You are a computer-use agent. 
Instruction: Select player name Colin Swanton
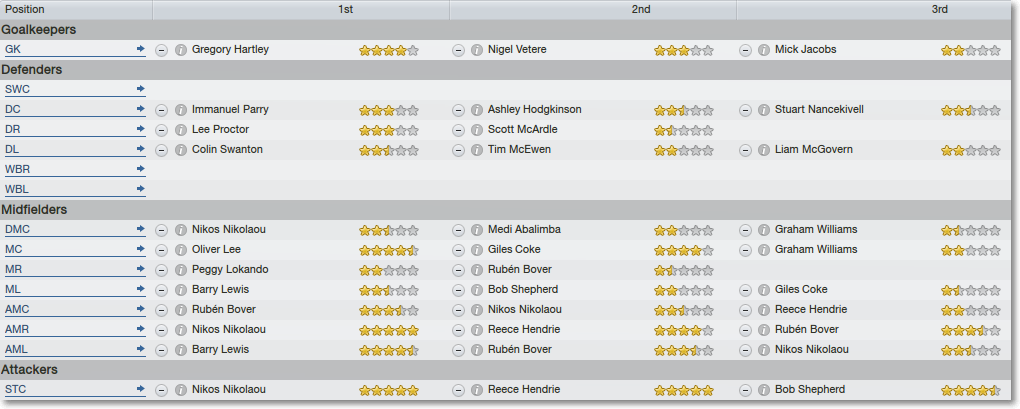pyautogui.click(x=227, y=150)
